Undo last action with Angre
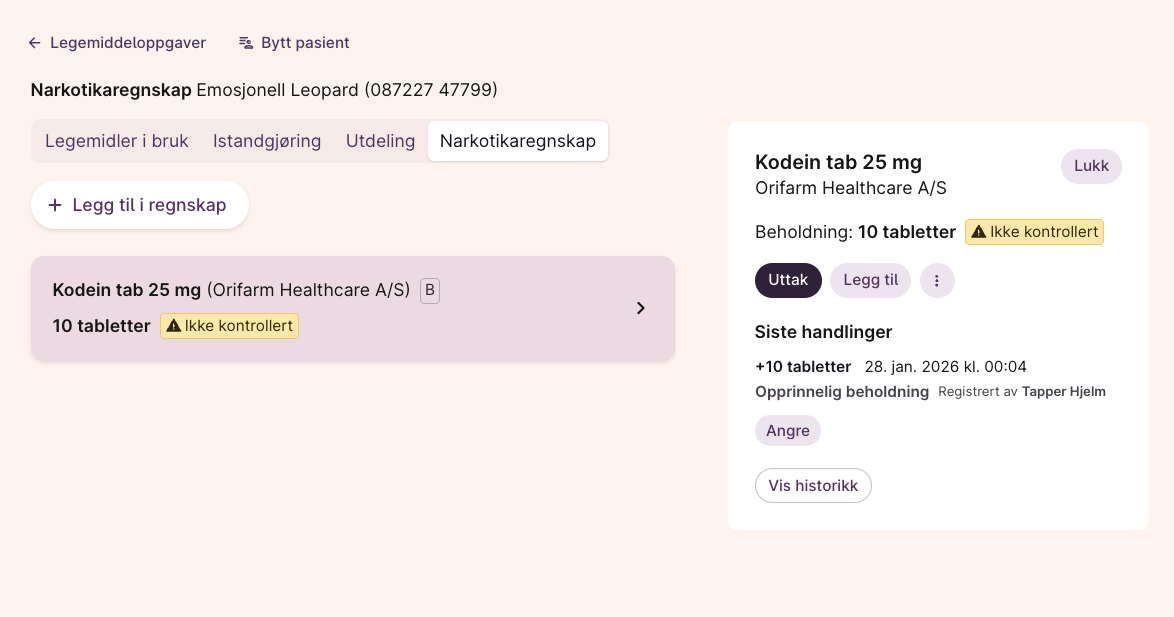The image size is (1174, 617). tap(788, 431)
